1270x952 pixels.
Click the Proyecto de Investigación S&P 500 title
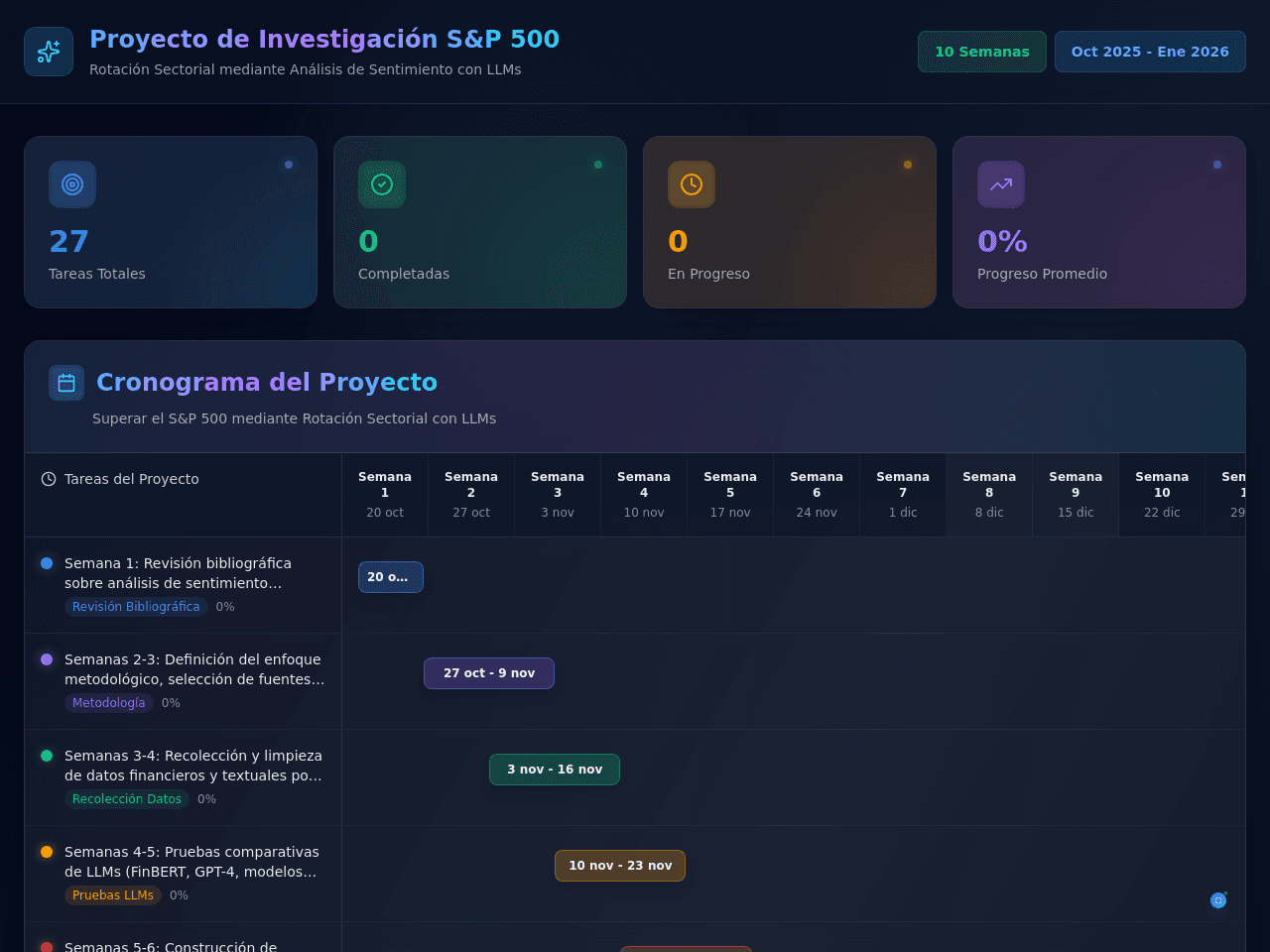(x=324, y=40)
